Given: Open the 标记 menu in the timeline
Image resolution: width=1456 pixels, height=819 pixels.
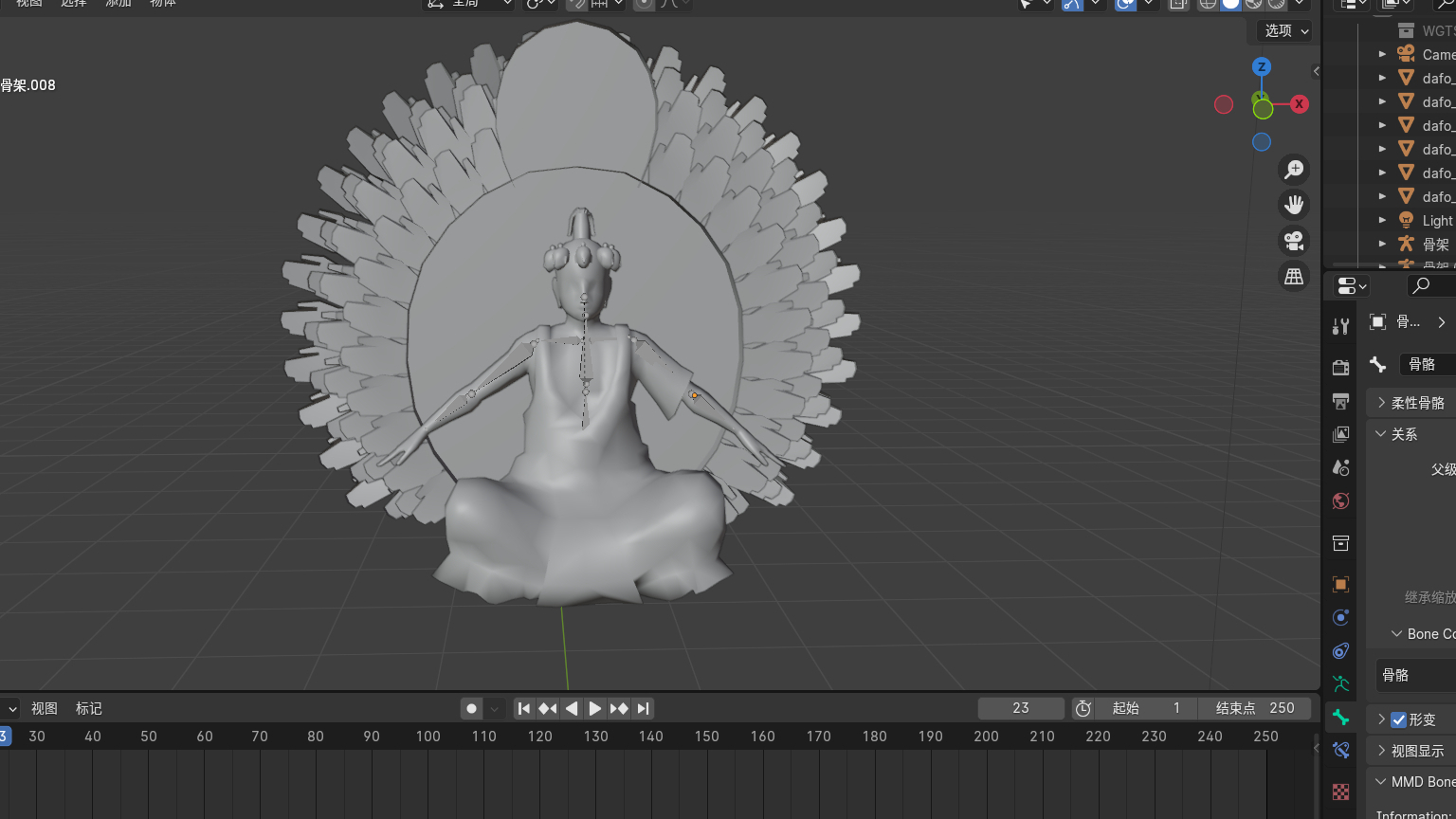Looking at the screenshot, I should click(x=89, y=709).
